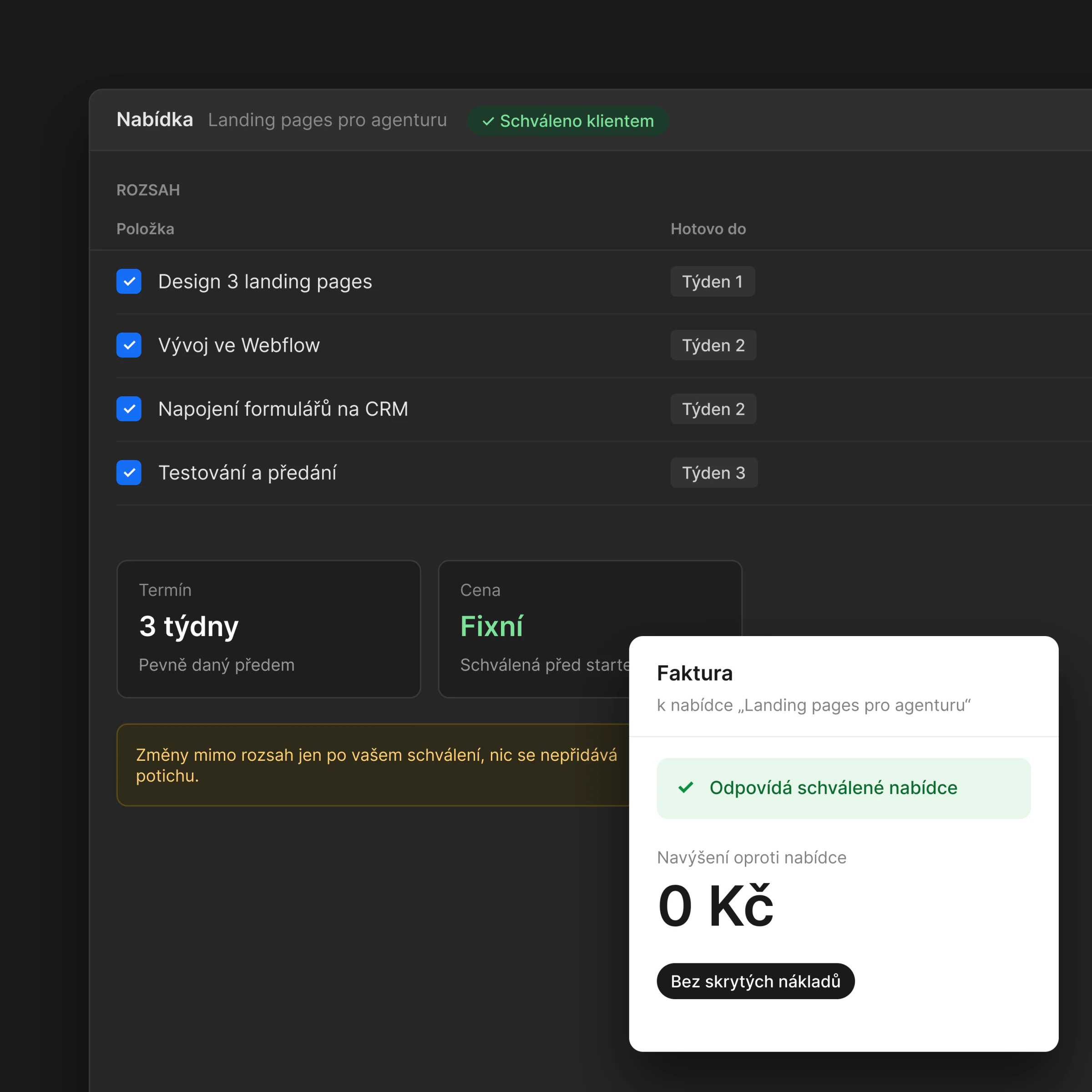
Task: Click the Napojení formulářů na CRM row text
Action: click(283, 409)
